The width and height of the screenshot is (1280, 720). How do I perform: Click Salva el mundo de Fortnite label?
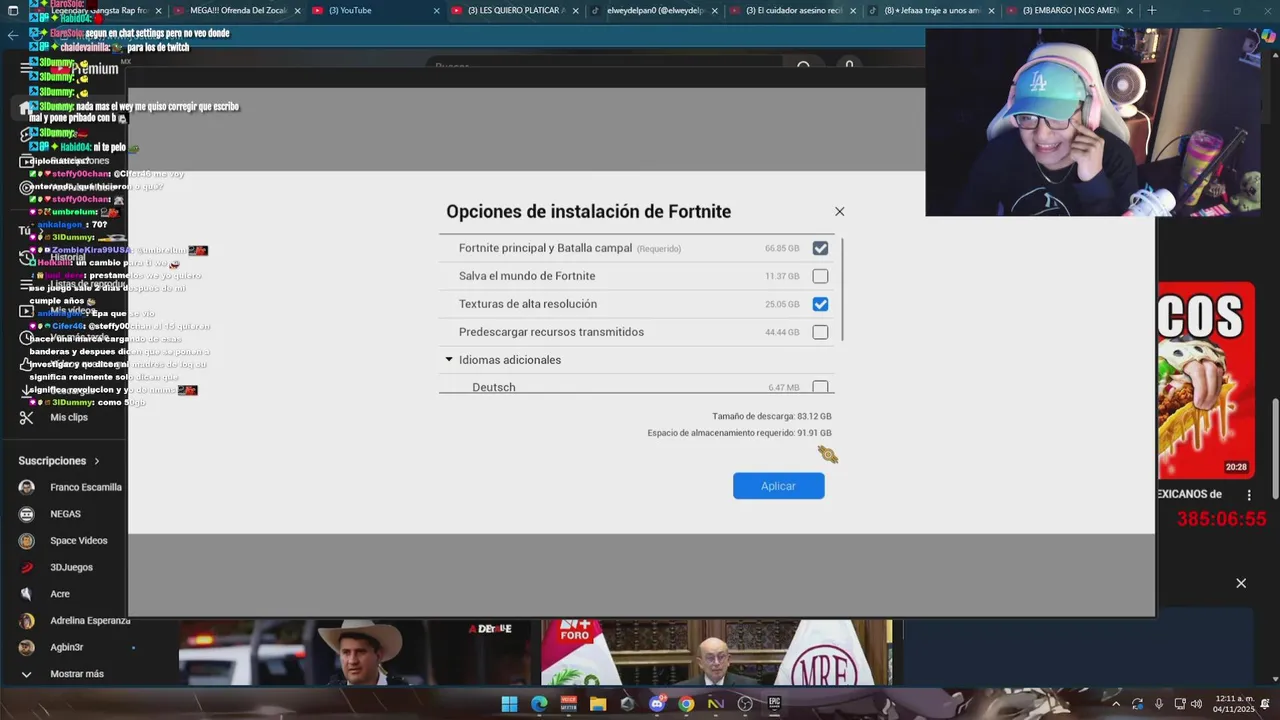tap(527, 276)
